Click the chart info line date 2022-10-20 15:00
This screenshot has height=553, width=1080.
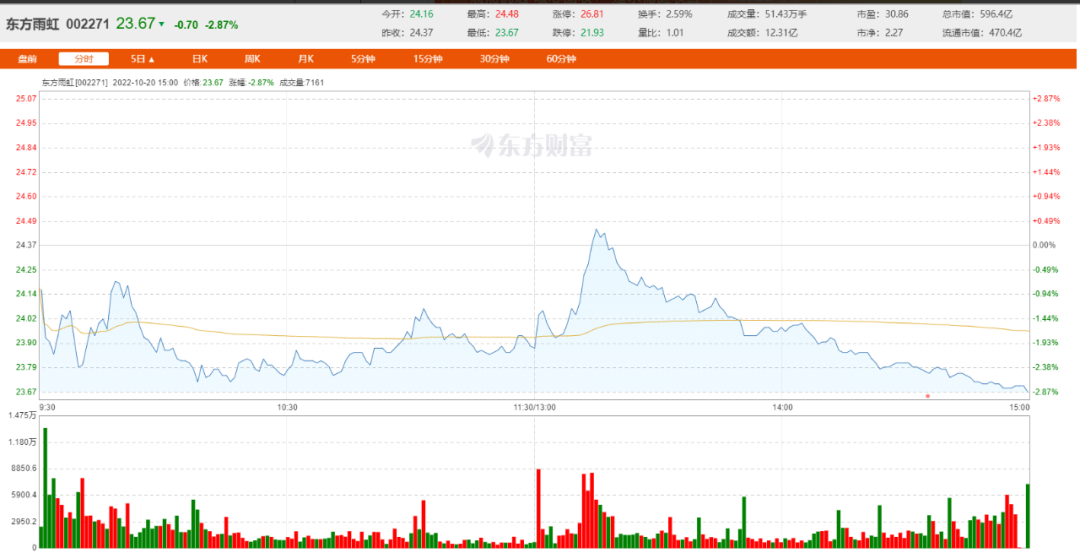(x=145, y=83)
